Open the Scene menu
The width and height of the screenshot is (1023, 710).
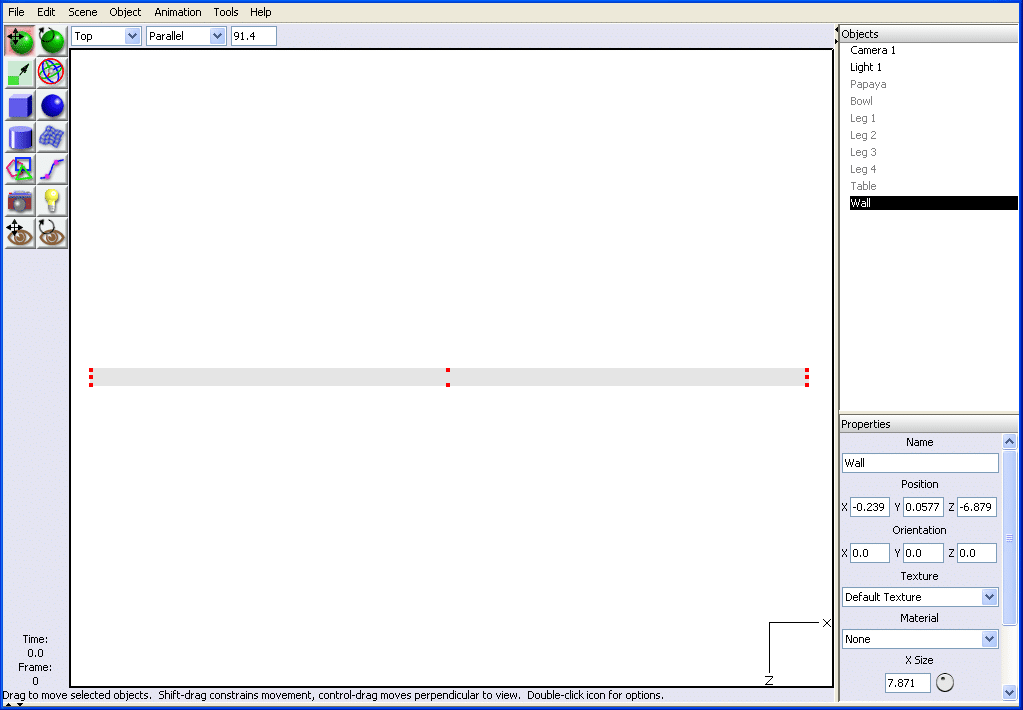pos(83,12)
